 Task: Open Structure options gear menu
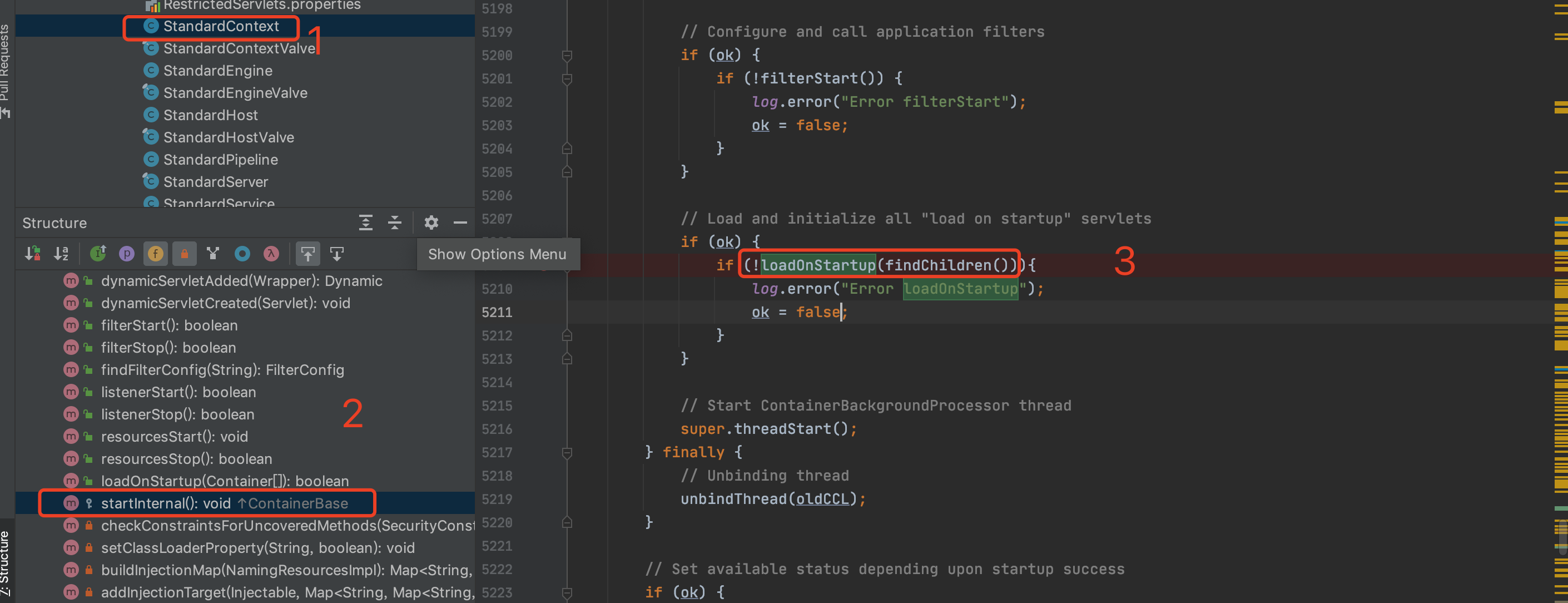point(431,223)
